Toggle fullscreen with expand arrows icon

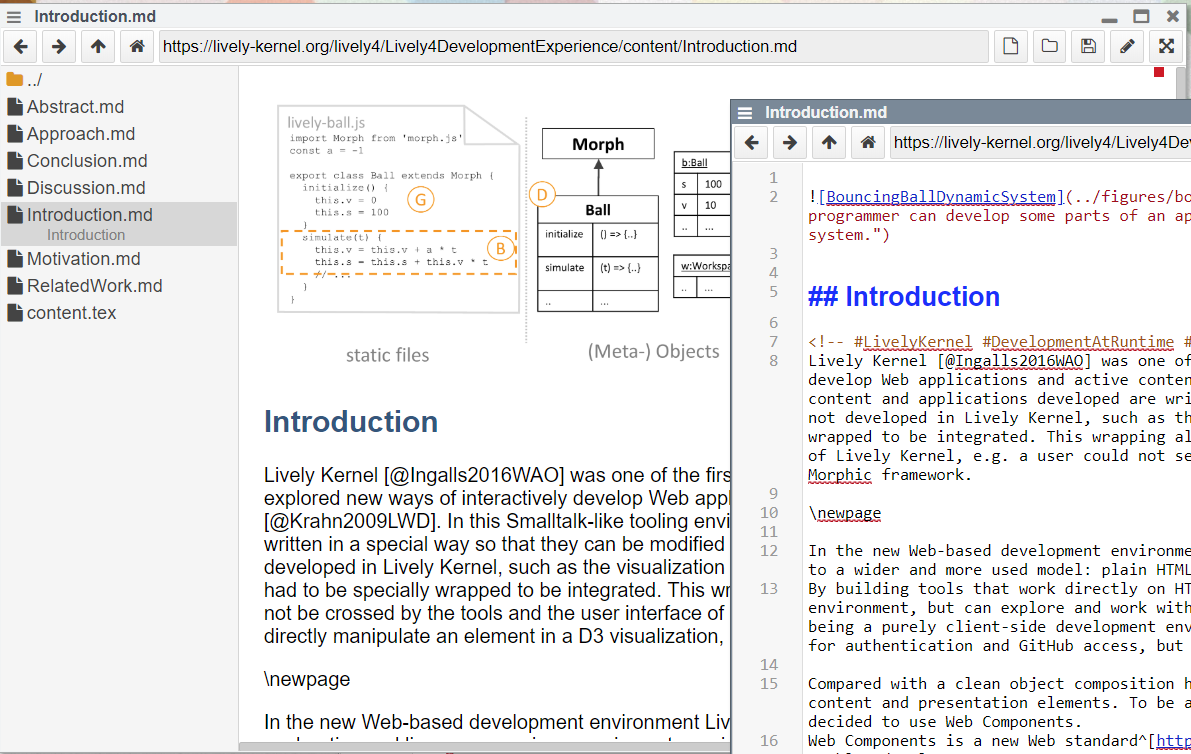click(x=1166, y=46)
